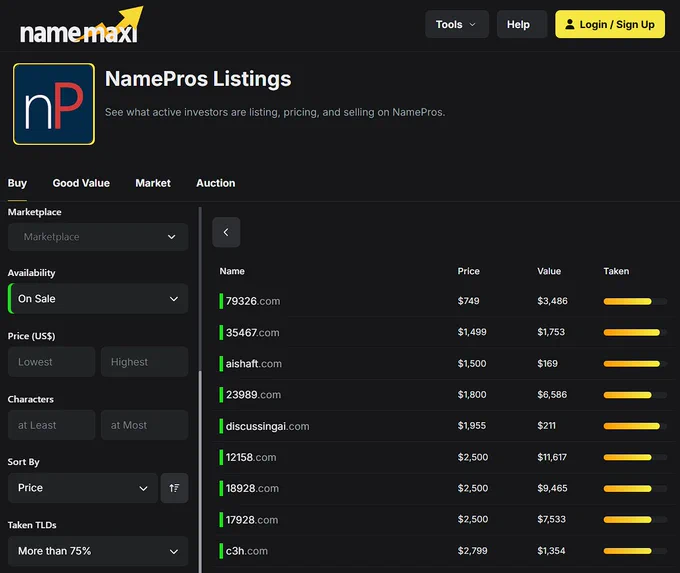Click the $169 value of aishaft.com
Screen dimensions: 680x573
pos(547,363)
